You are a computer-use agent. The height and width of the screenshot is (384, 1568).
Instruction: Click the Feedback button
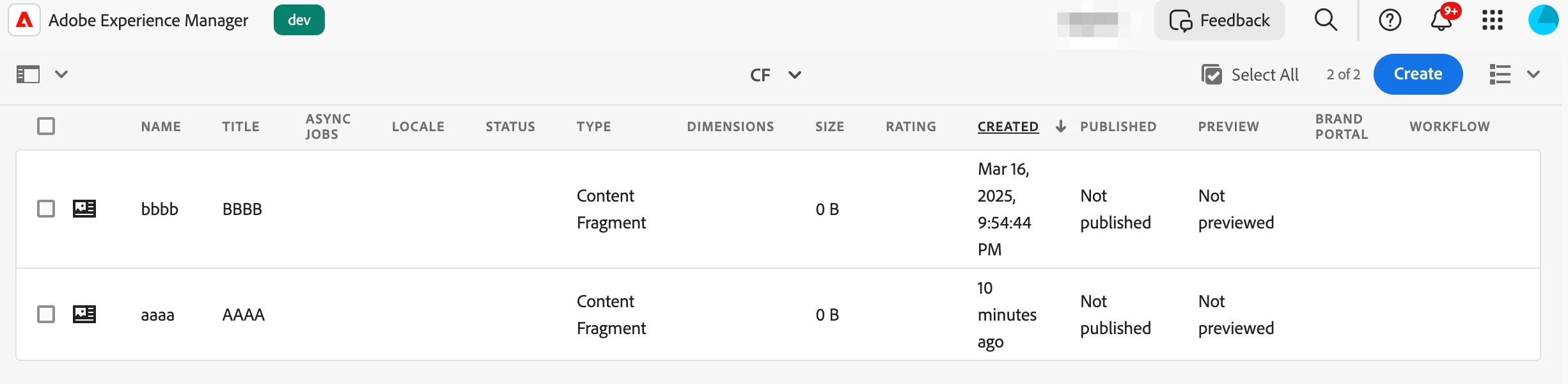tap(1219, 20)
